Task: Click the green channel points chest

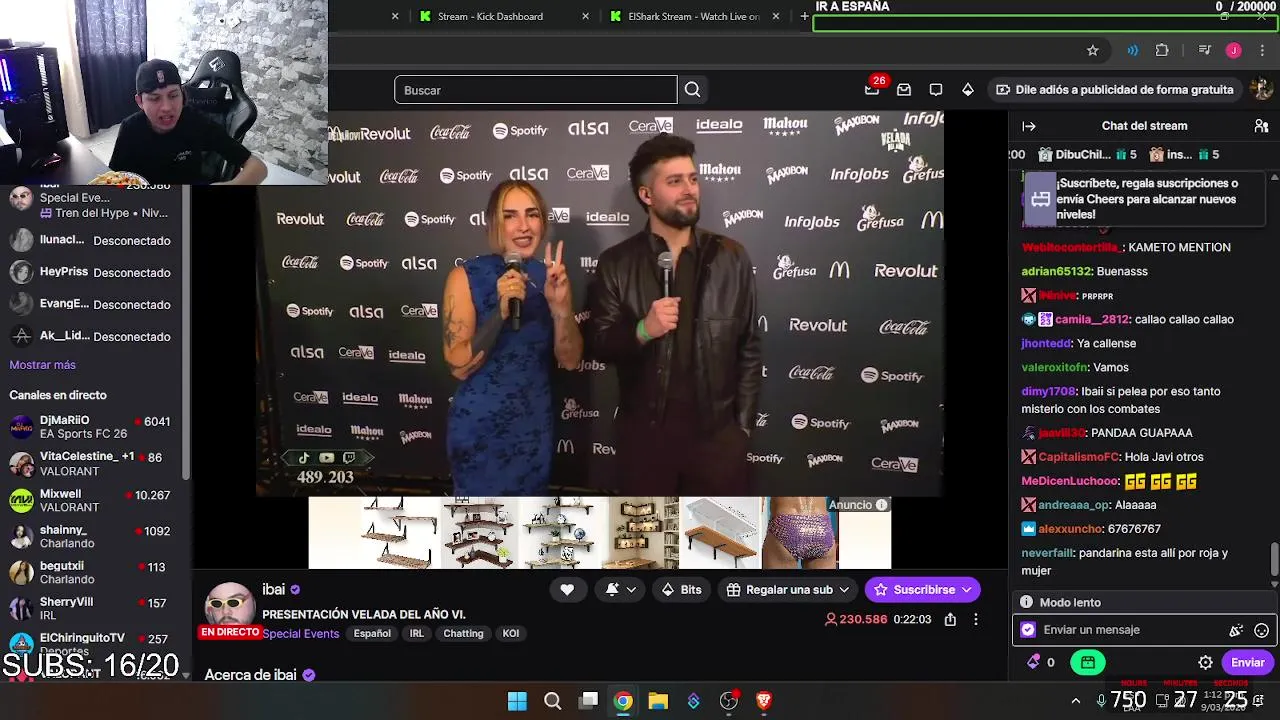Action: coord(1088,662)
